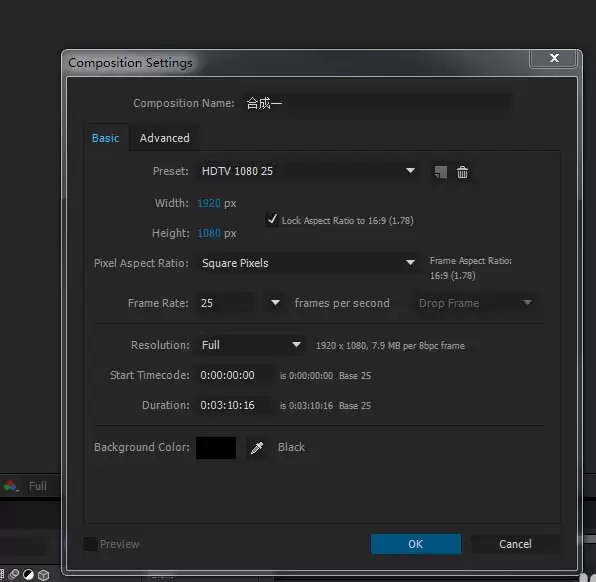
Task: Click the Start Timecode field 0:00:00:00
Action: click(x=235, y=375)
